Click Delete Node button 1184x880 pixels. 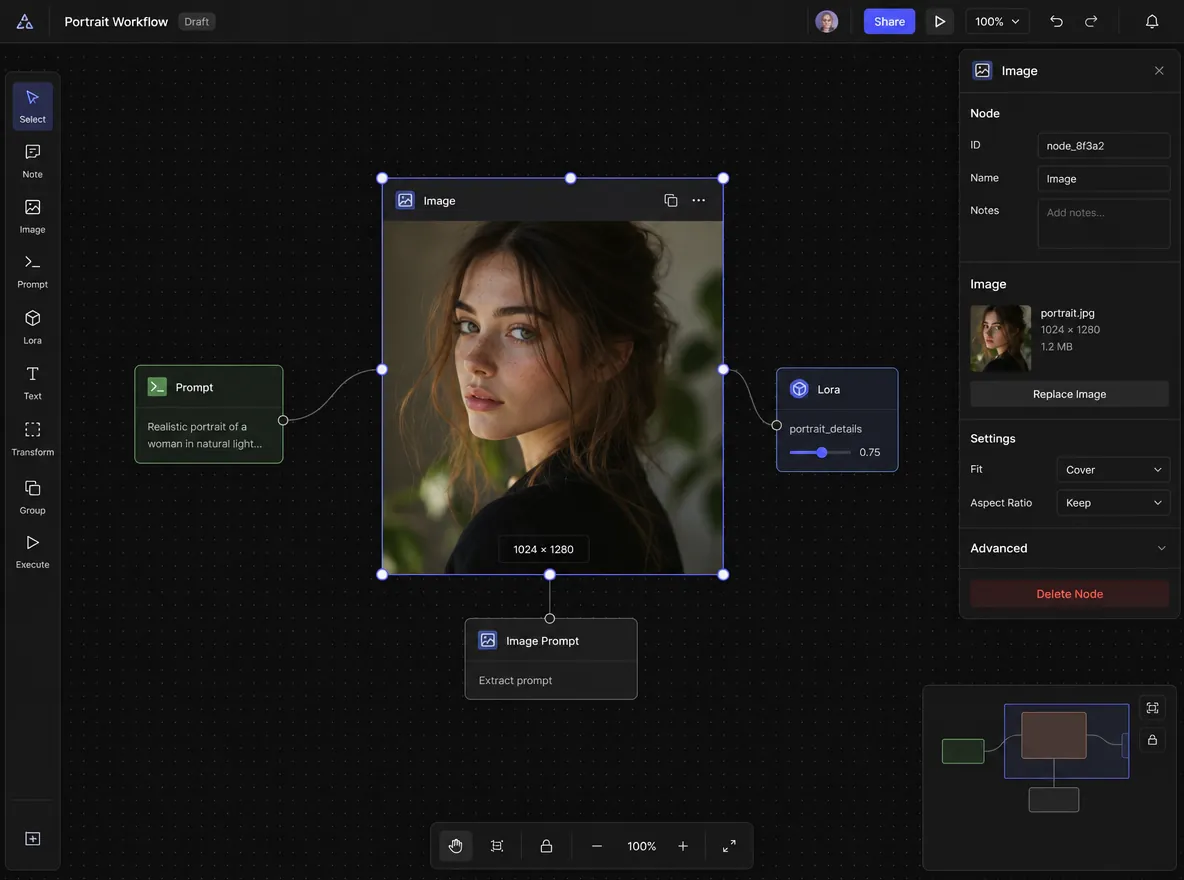(x=1069, y=594)
